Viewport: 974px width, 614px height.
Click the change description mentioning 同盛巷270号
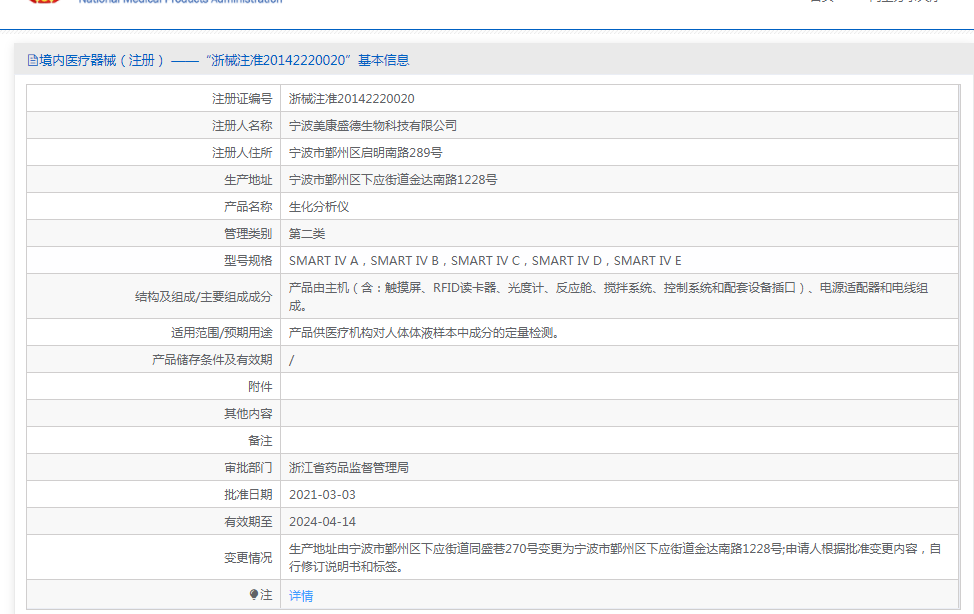coord(615,557)
